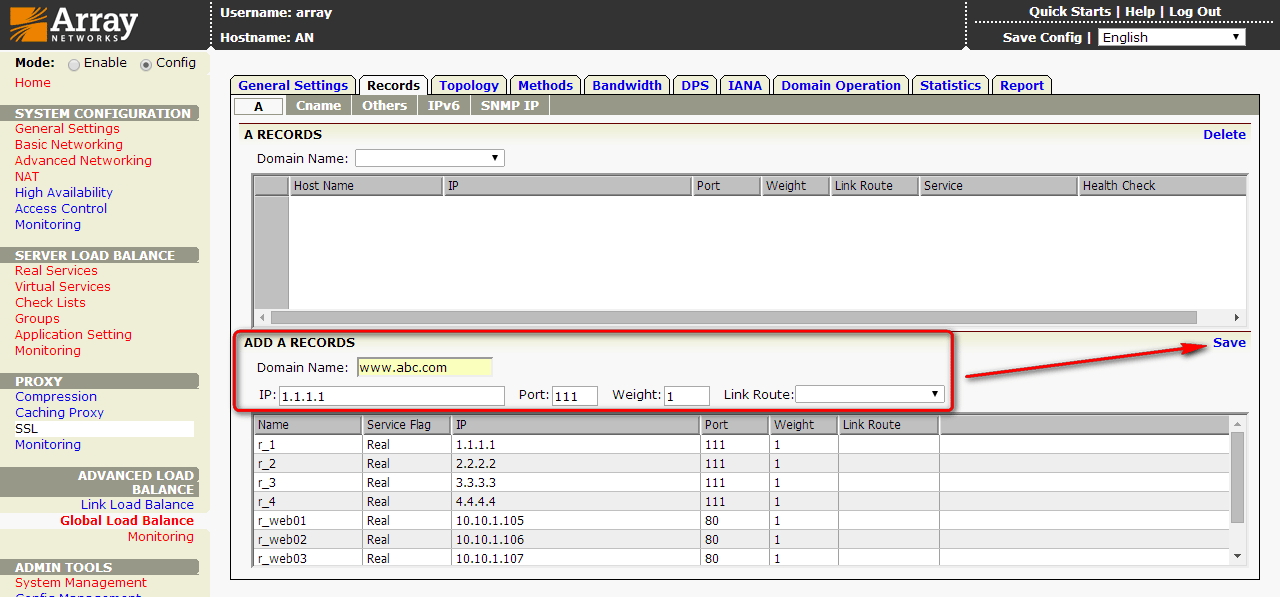Select the 10.10.1.106 IP cell
This screenshot has height=597, width=1280.
[x=490, y=540]
